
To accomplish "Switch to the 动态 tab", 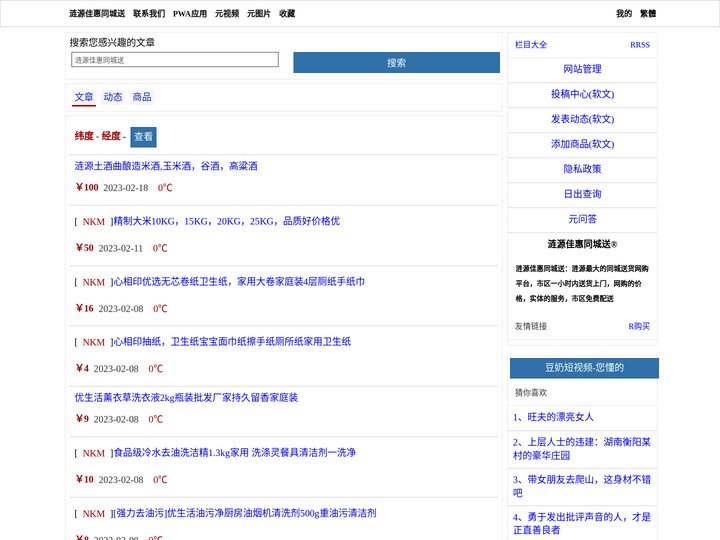I will tap(113, 97).
